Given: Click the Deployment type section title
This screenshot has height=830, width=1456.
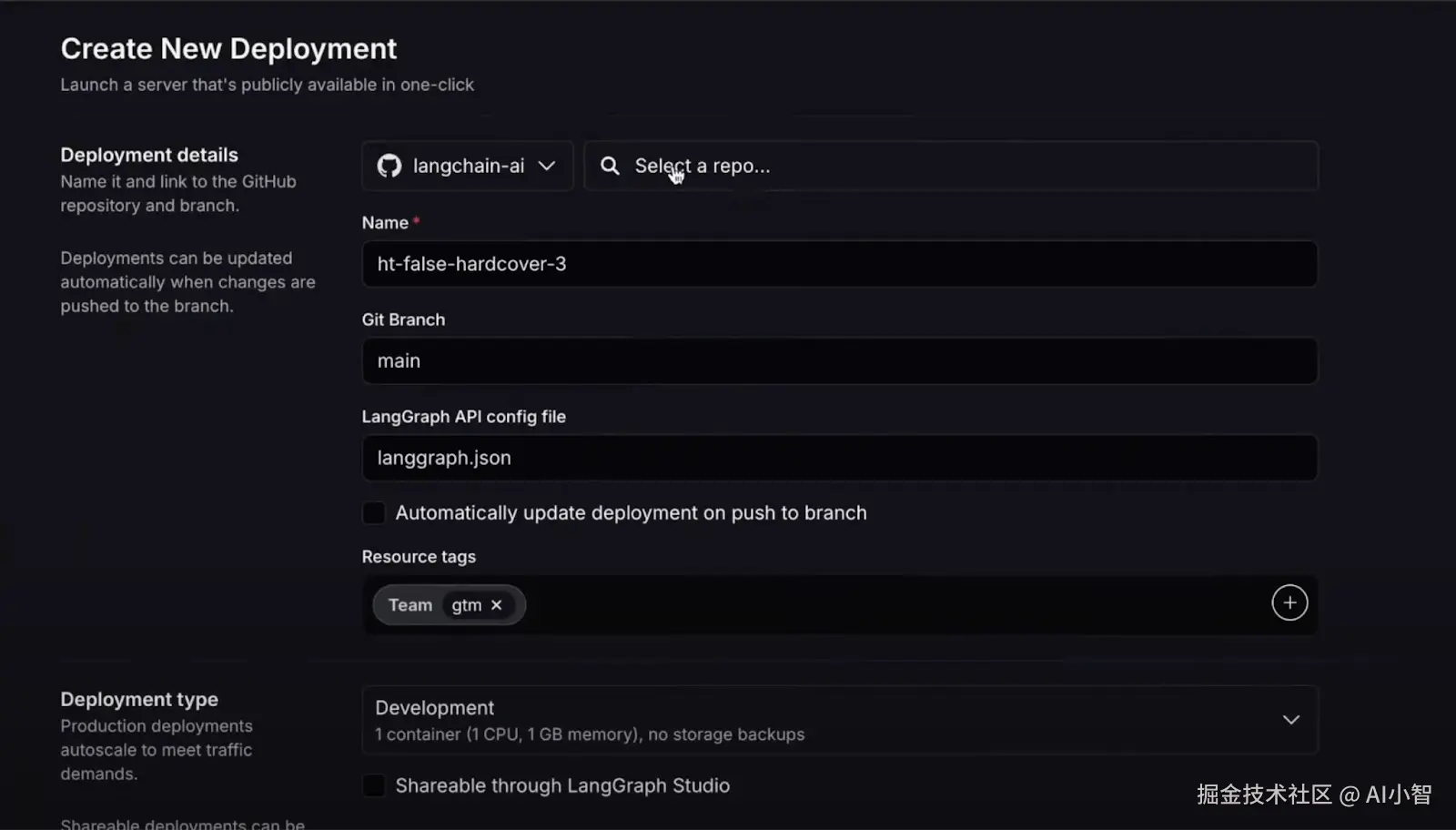Looking at the screenshot, I should click(139, 699).
